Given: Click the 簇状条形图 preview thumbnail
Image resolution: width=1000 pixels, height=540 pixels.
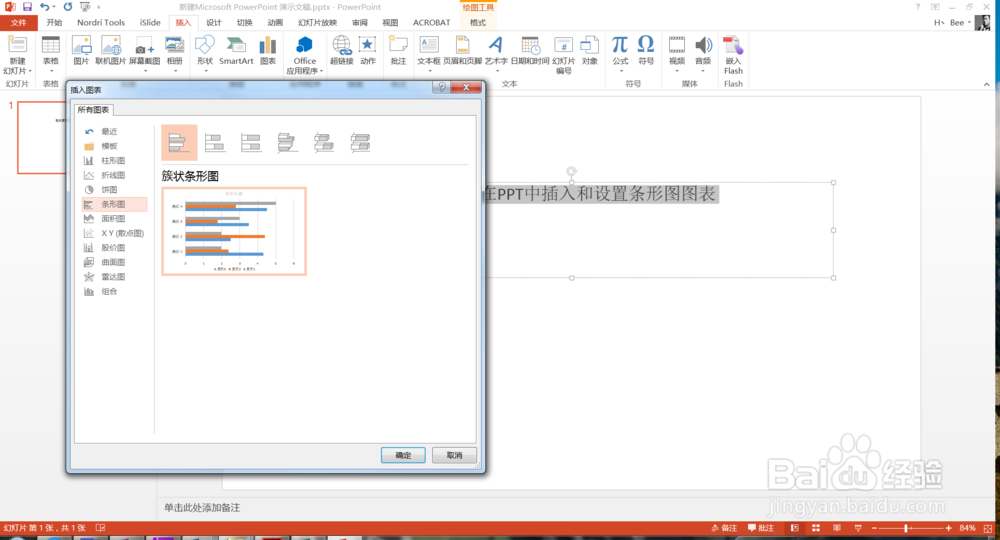Looking at the screenshot, I should point(234,231).
